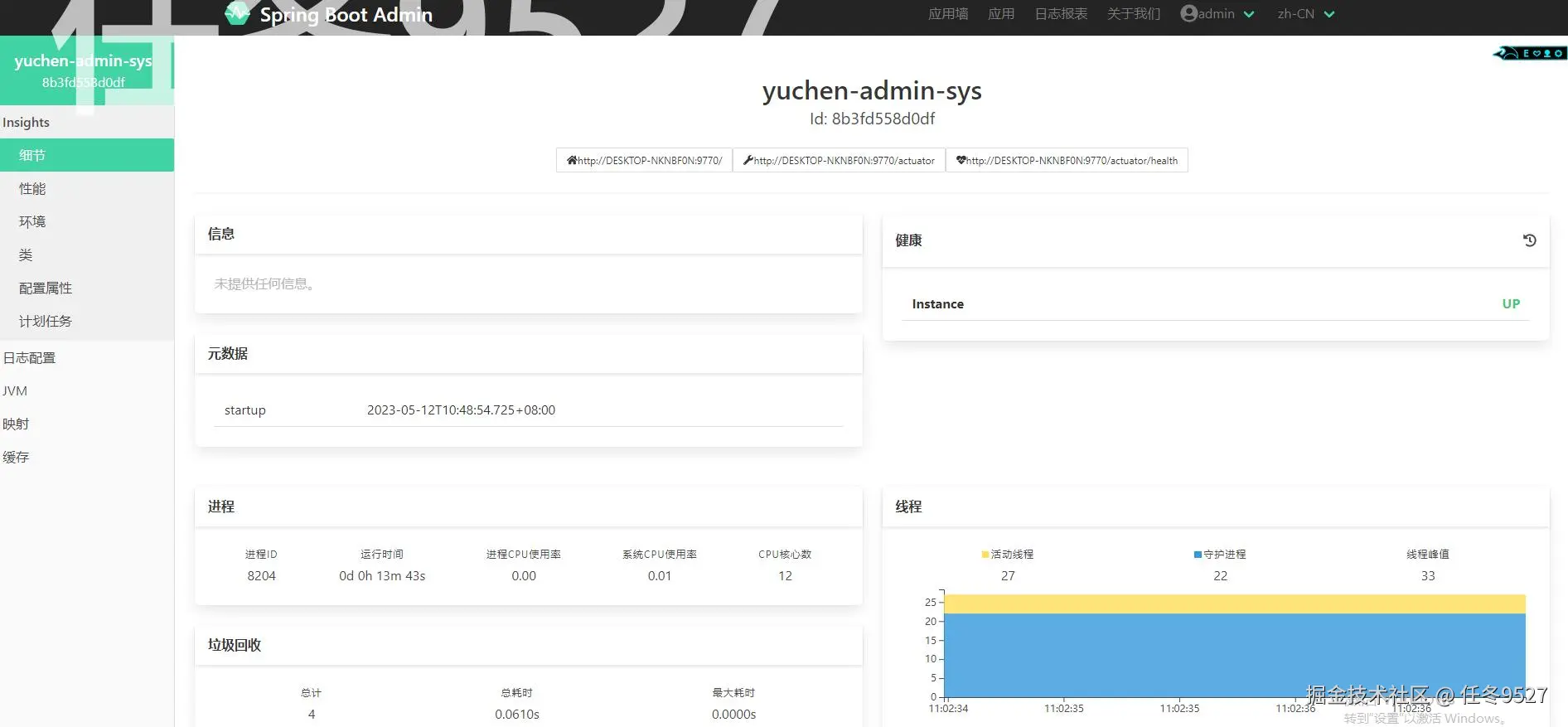Image resolution: width=1568 pixels, height=727 pixels.
Task: Select 配置属性 in the sidebar
Action: point(87,288)
